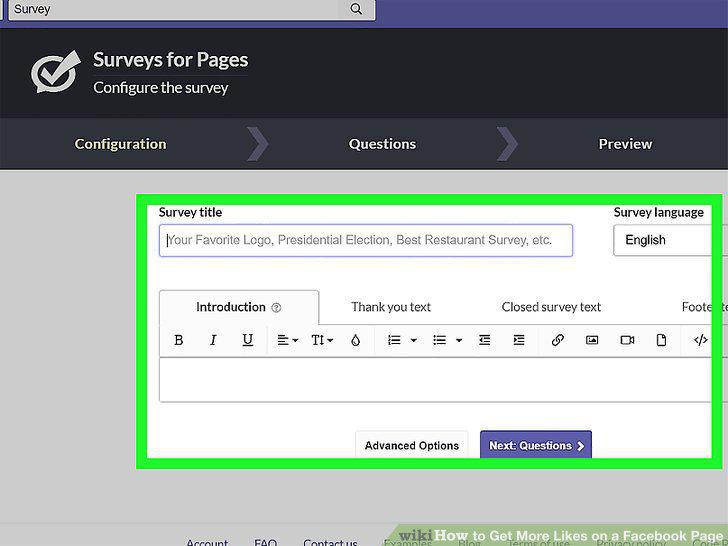The height and width of the screenshot is (546, 728).
Task: Toggle underline formatting in the editor toolbar
Action: point(247,340)
